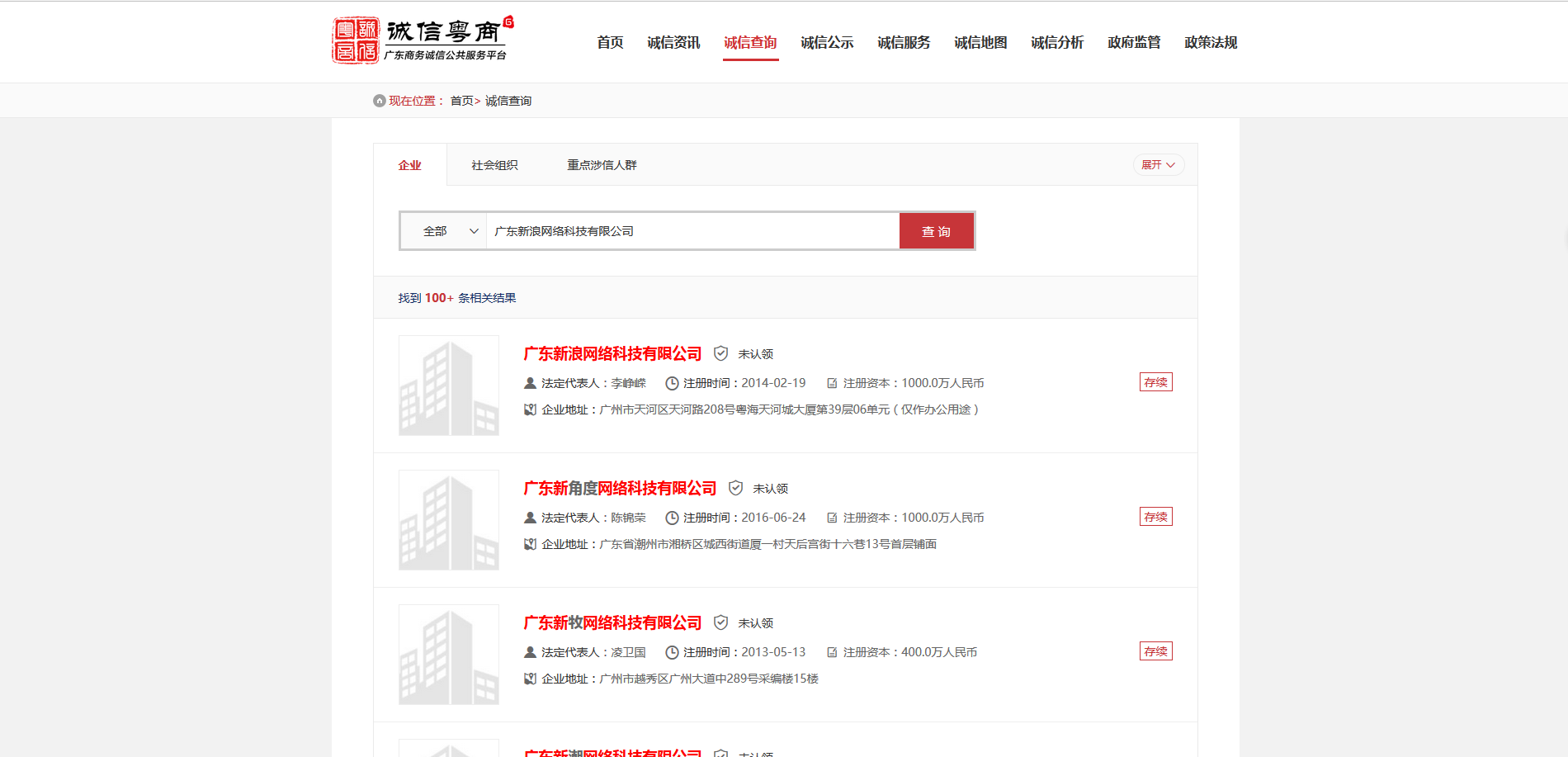
Task: Click 存续 status tag for 广东新角度
Action: tap(1156, 517)
